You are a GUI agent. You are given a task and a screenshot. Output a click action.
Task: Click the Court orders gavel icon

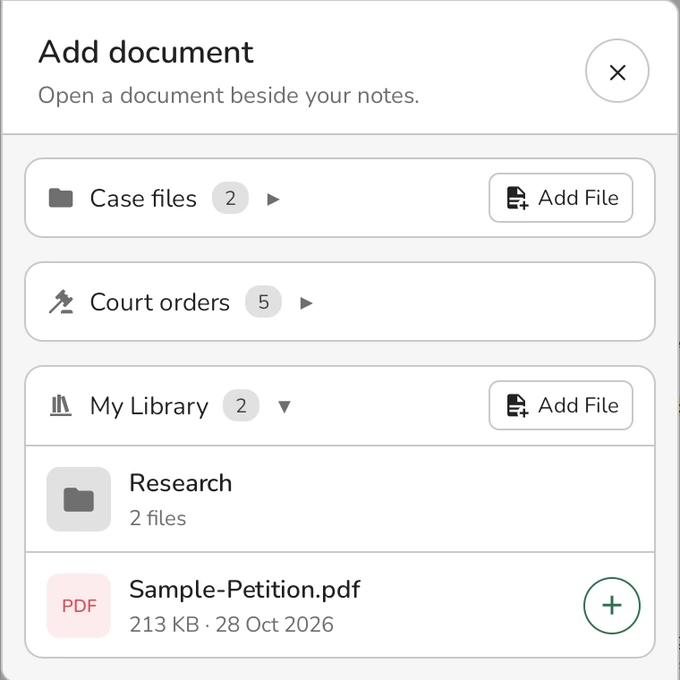coord(61,301)
